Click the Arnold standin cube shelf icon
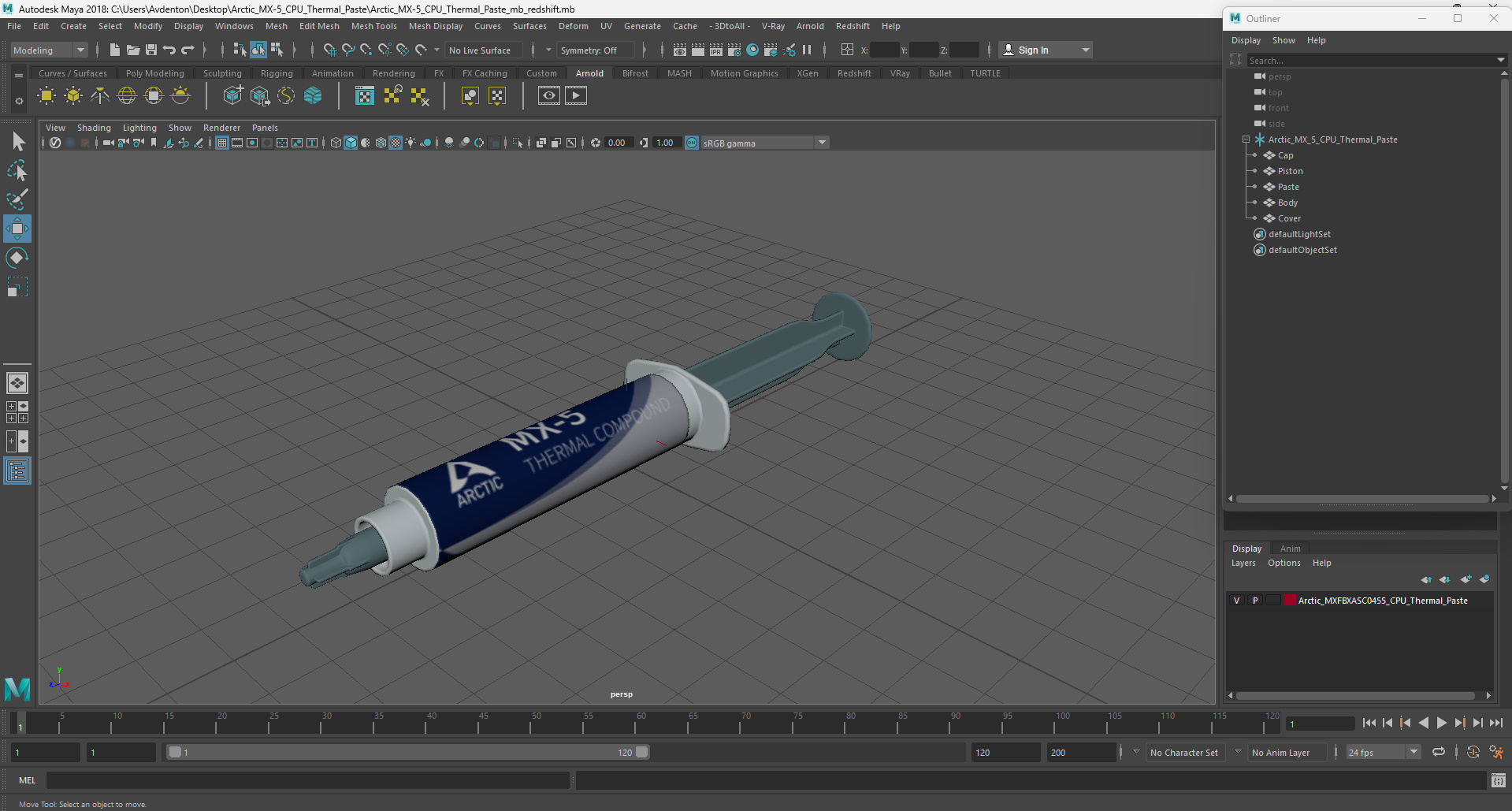The width and height of the screenshot is (1512, 811). coord(232,96)
